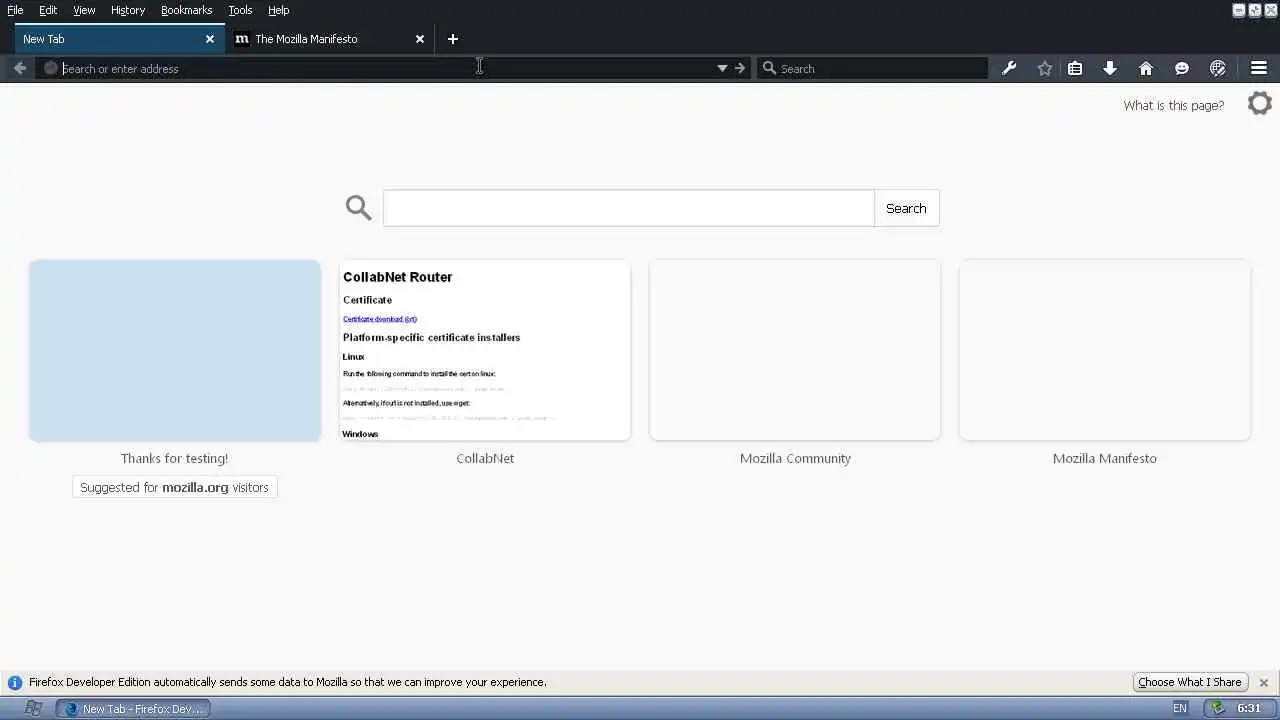Open the Help menu
This screenshot has width=1280, height=720.
tap(279, 10)
